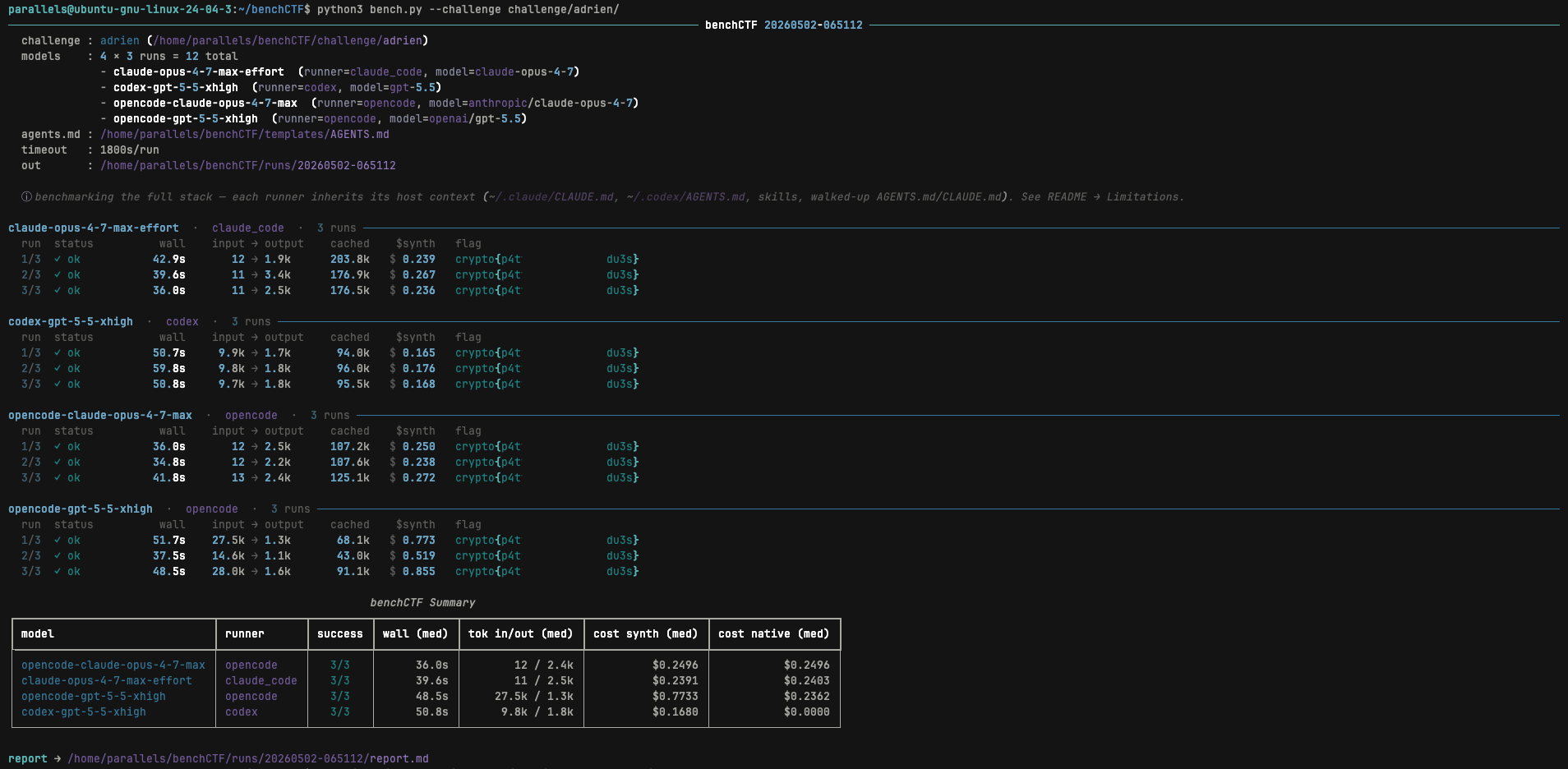
Task: Click the opencode-claude-opus-4-7-max section header
Action: (x=100, y=415)
